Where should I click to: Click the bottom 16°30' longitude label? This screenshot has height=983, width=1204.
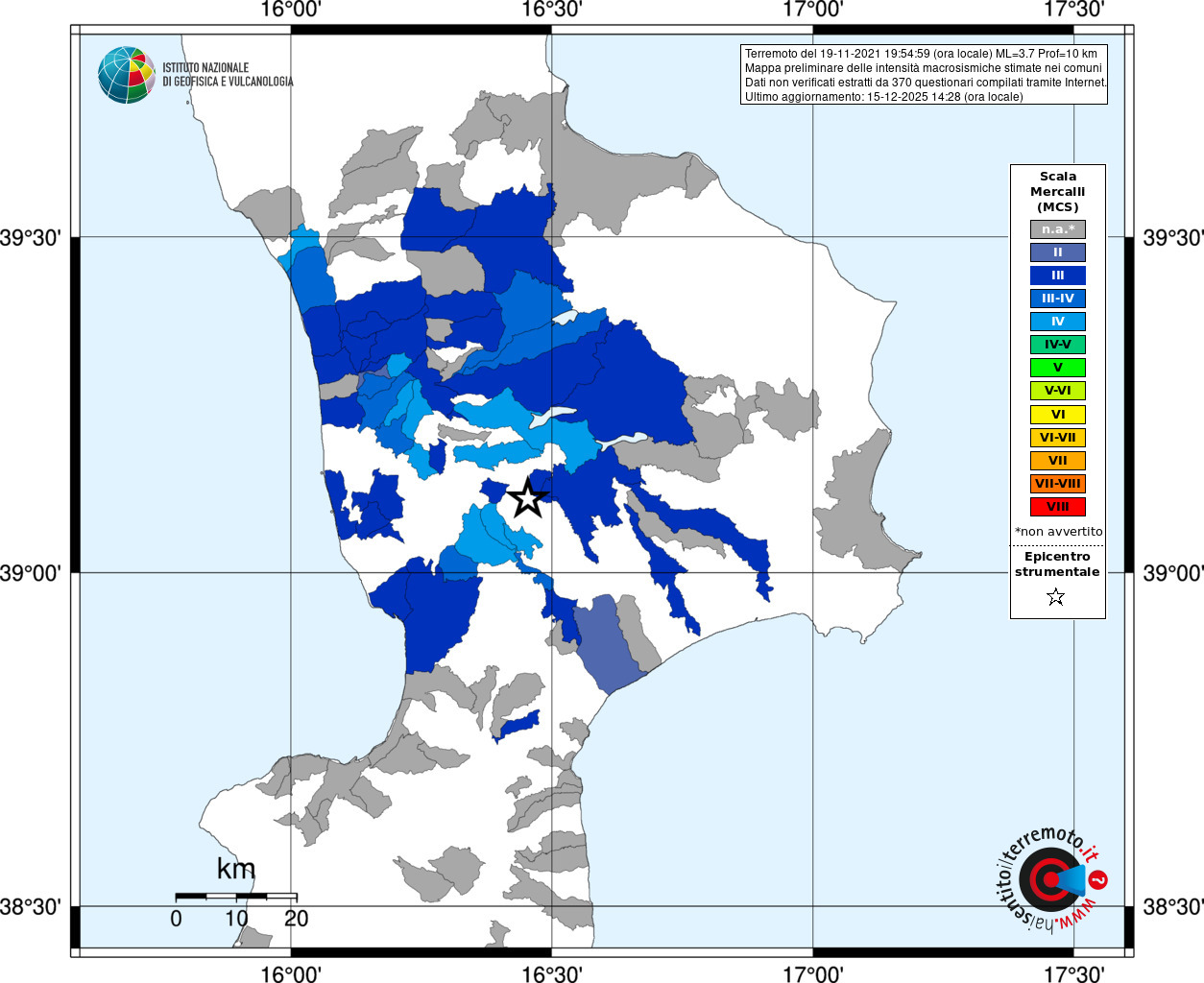pyautogui.click(x=552, y=973)
